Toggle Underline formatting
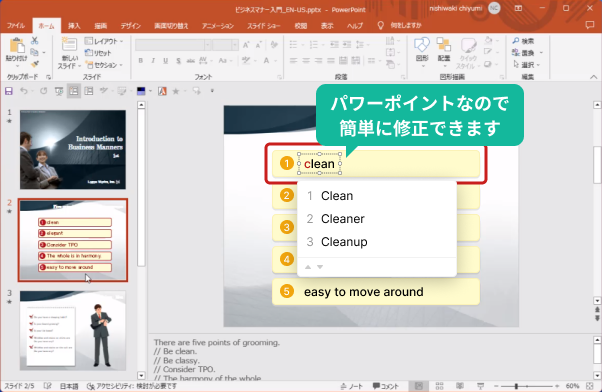Viewport: 602px width, 392px height. click(x=165, y=61)
